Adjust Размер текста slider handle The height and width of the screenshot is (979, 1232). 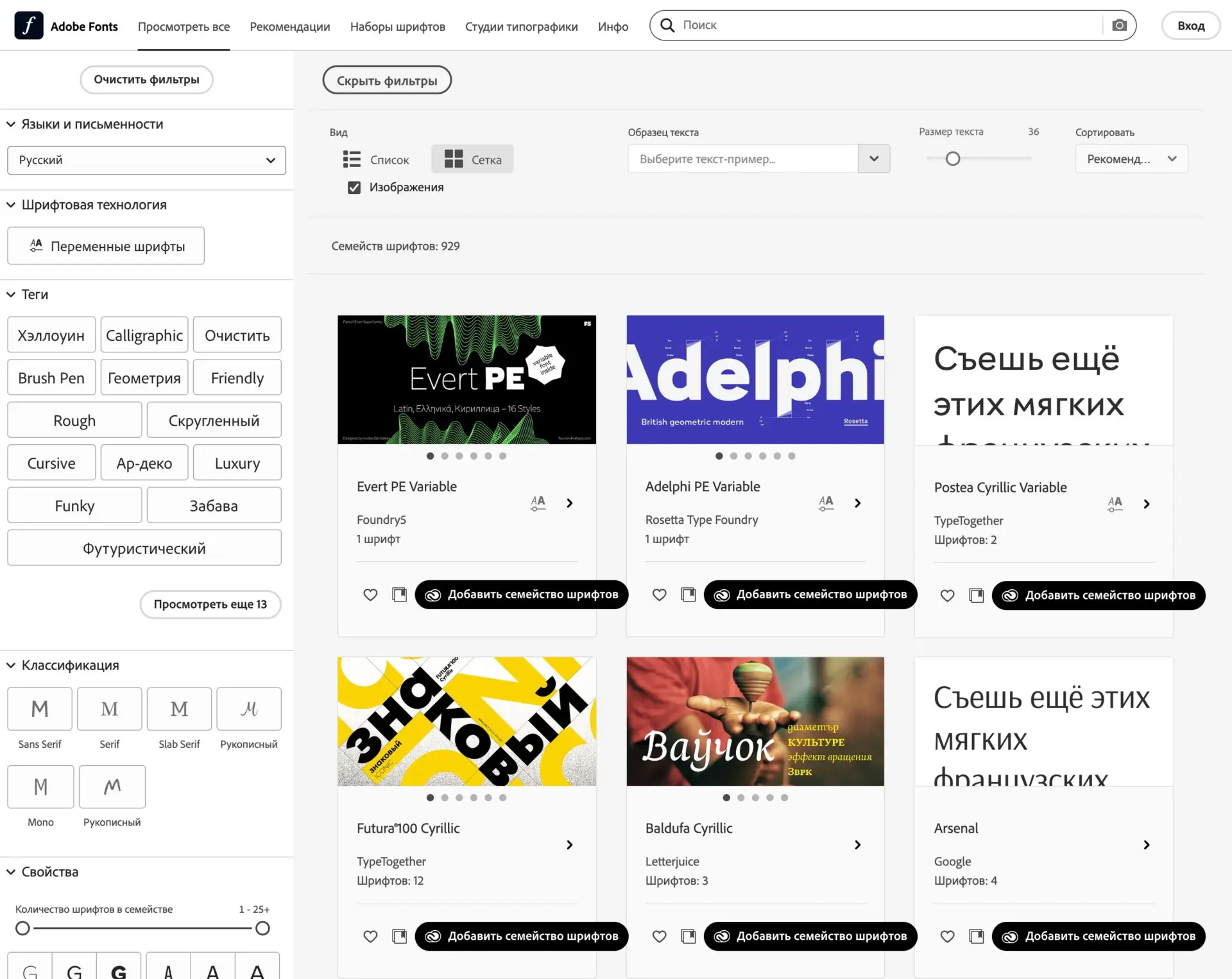point(953,159)
